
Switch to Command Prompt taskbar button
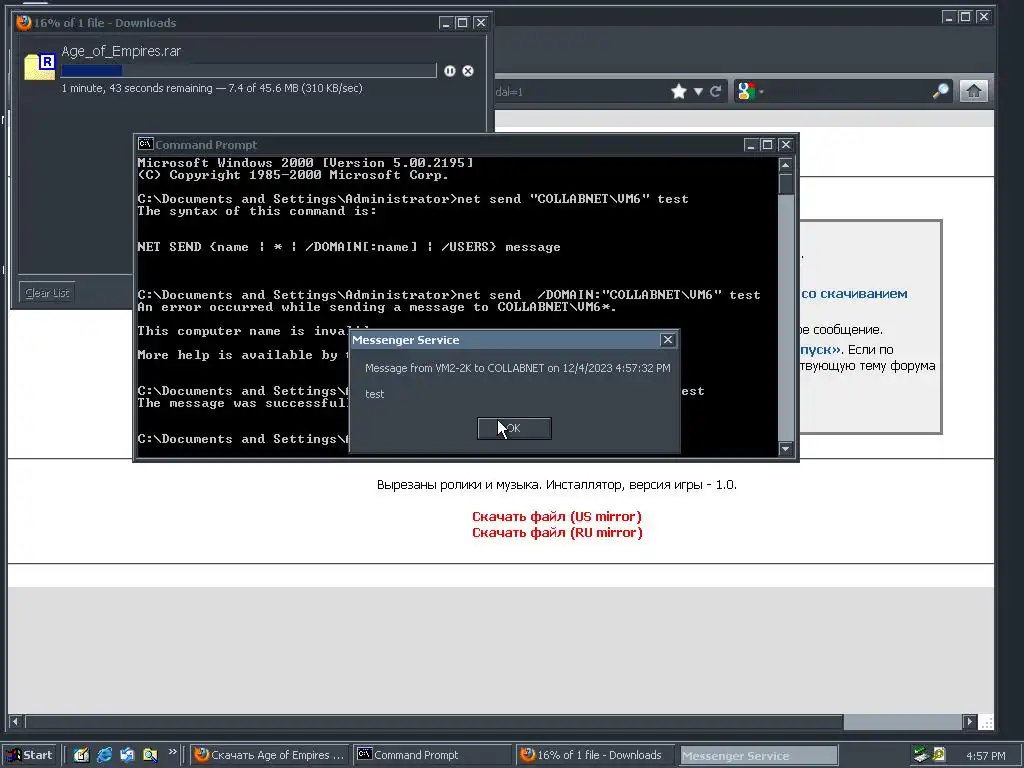coord(432,755)
